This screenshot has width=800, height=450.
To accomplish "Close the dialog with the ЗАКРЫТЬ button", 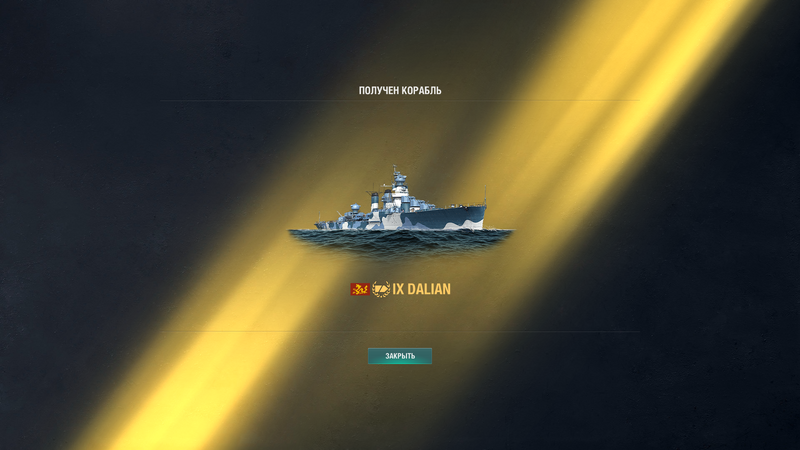I will tap(400, 356).
